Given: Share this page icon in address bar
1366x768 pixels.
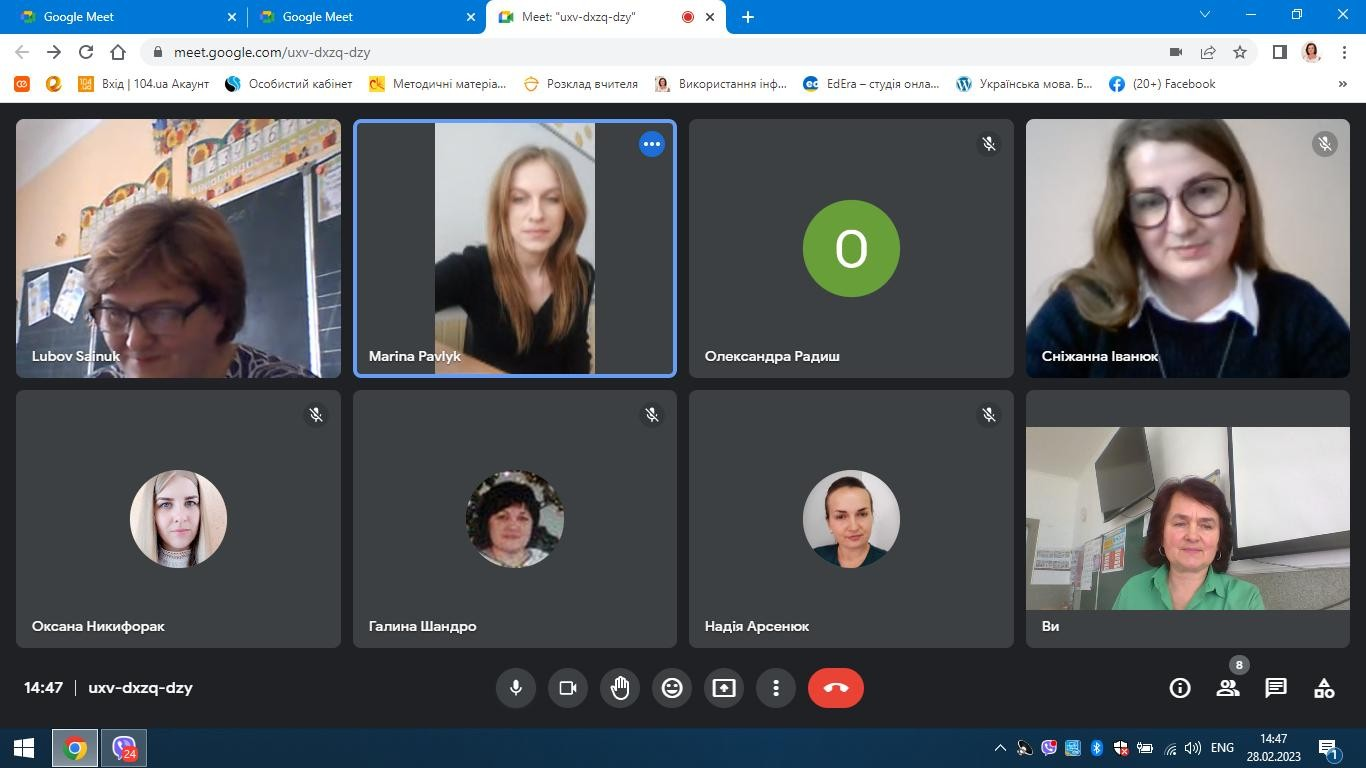Looking at the screenshot, I should (x=1208, y=52).
